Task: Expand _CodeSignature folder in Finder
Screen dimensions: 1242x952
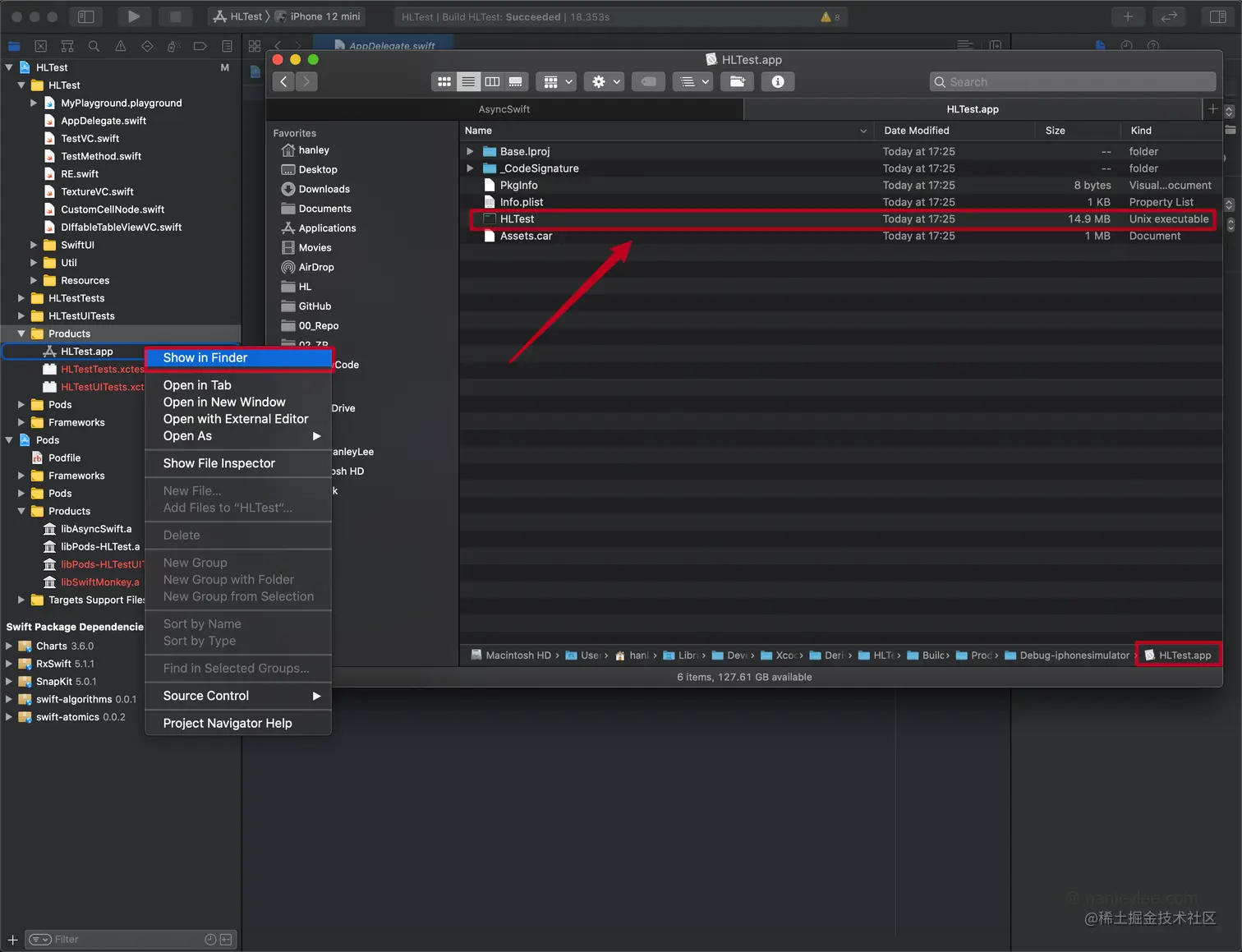Action: click(470, 168)
